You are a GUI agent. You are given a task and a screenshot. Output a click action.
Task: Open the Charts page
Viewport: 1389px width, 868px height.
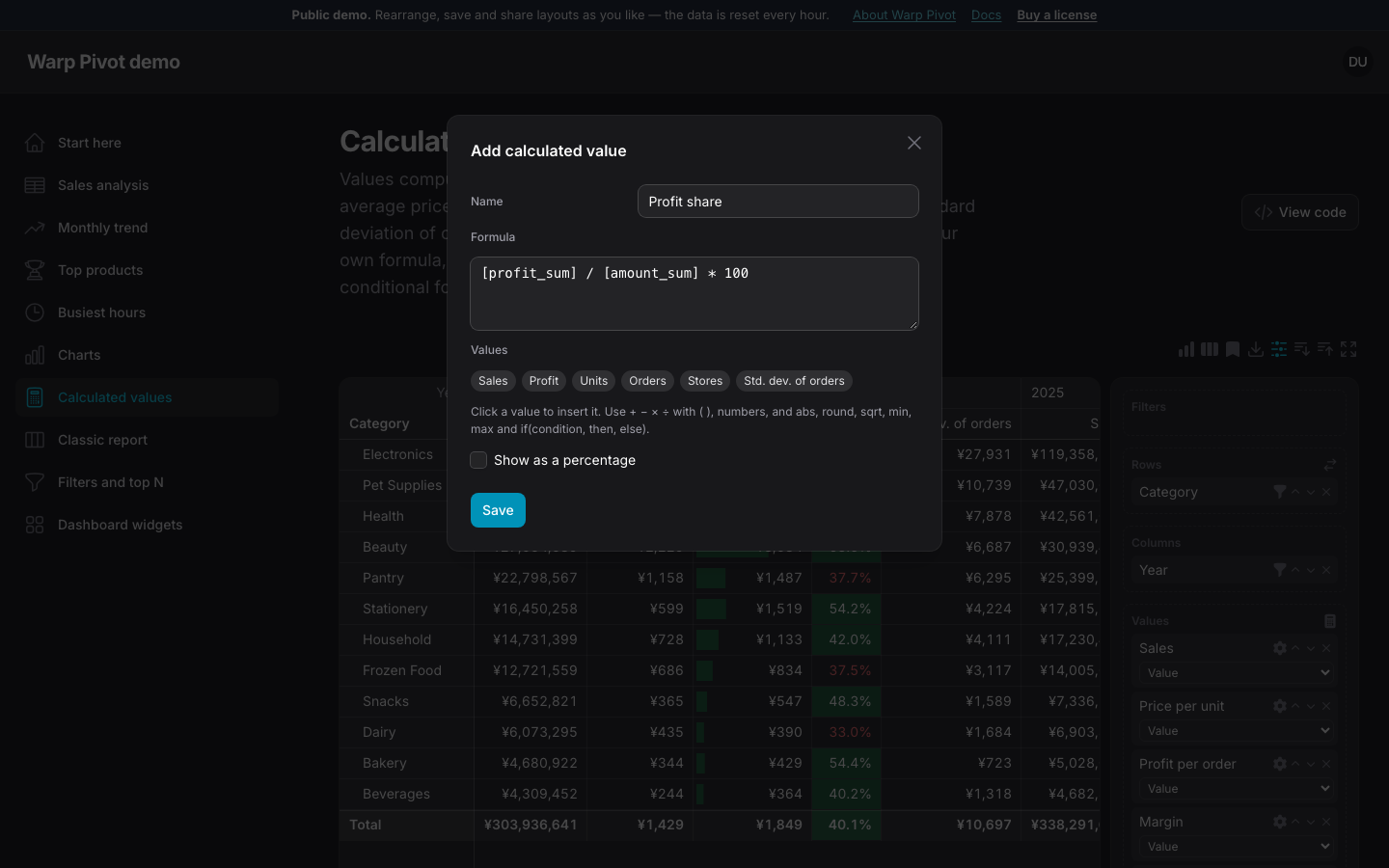tap(147, 355)
